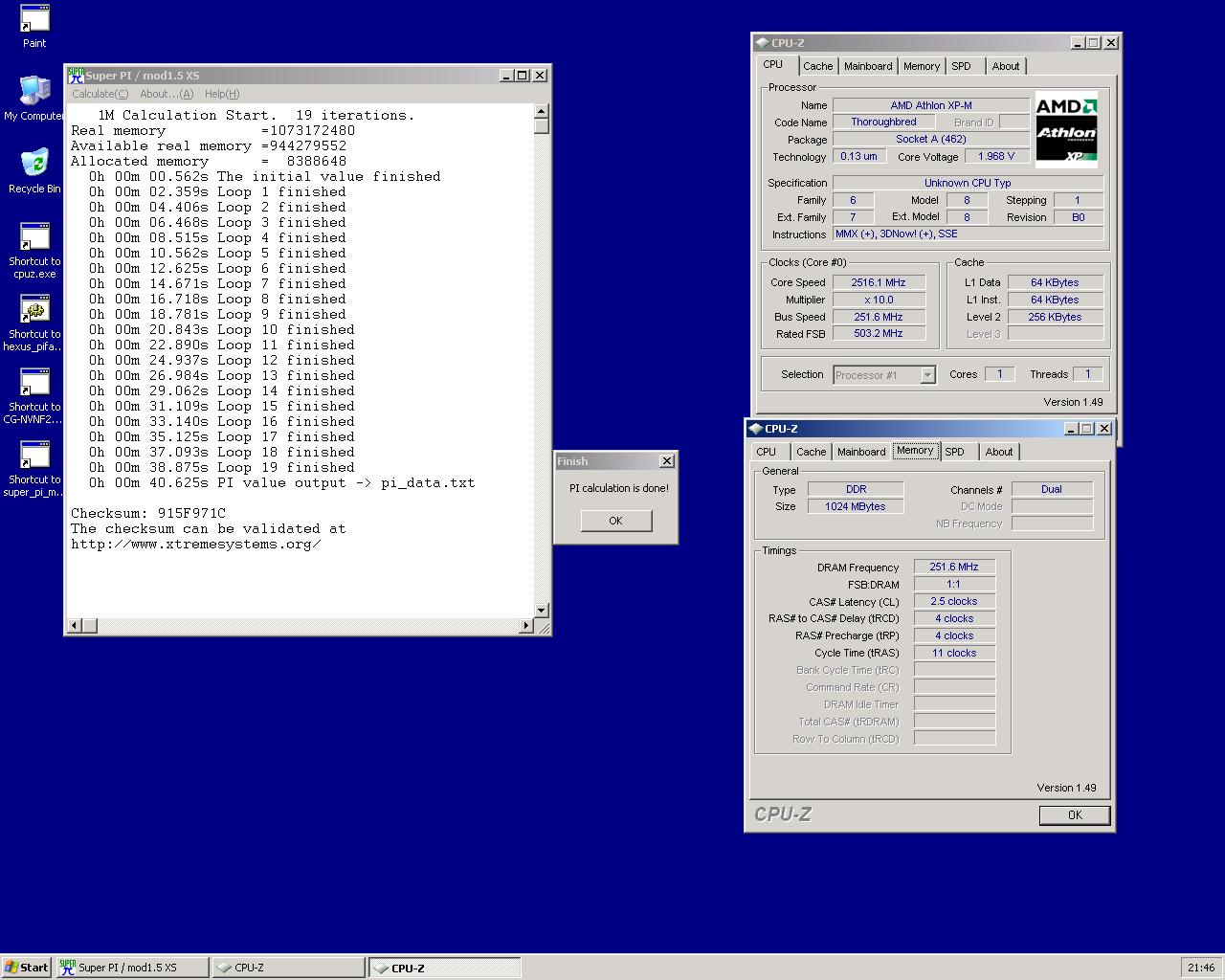Switch to About tab in lower CPU-Z
This screenshot has width=1225, height=980.
point(998,452)
